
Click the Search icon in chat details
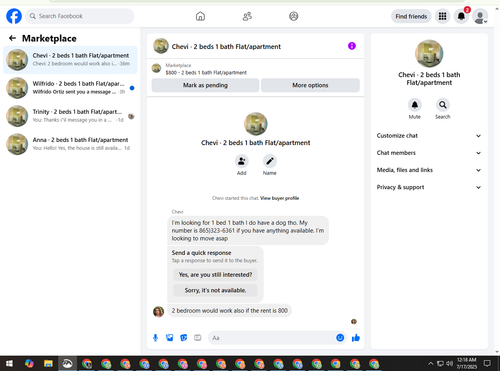pyautogui.click(x=443, y=105)
